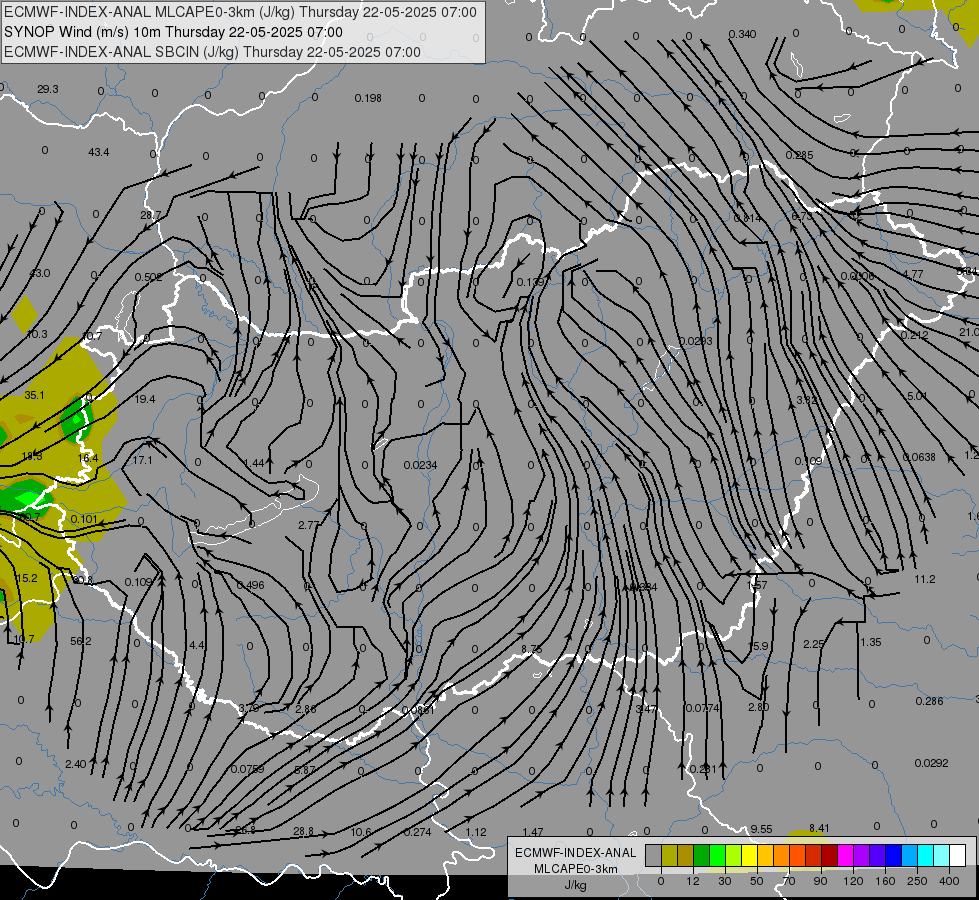This screenshot has width=979, height=900.
Task: Click the map value '0.496'
Action: point(250,585)
